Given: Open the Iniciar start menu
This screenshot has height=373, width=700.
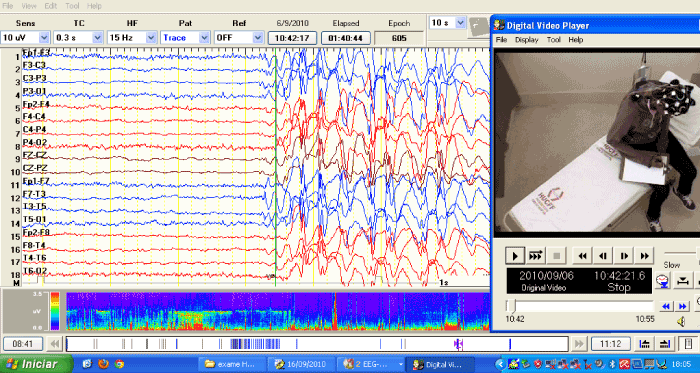Looking at the screenshot, I should [36, 364].
